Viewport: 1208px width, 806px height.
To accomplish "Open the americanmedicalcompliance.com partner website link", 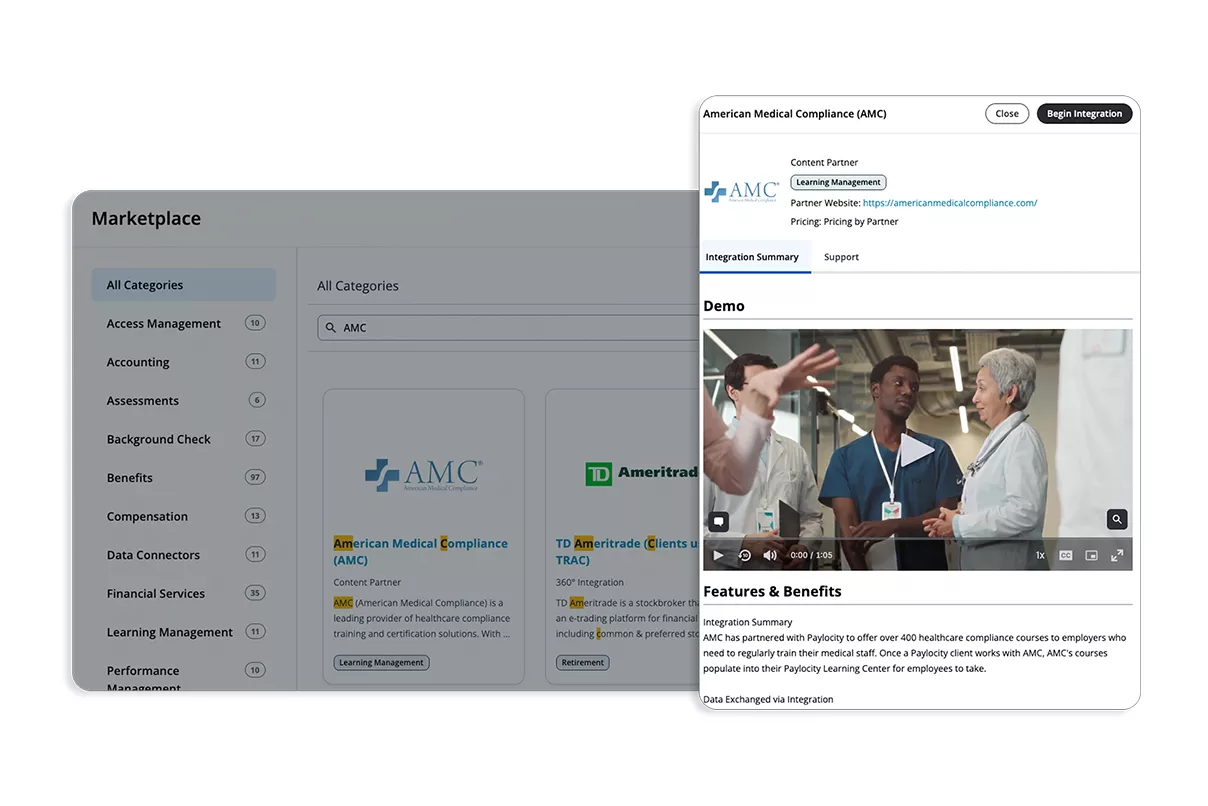I will 950,203.
